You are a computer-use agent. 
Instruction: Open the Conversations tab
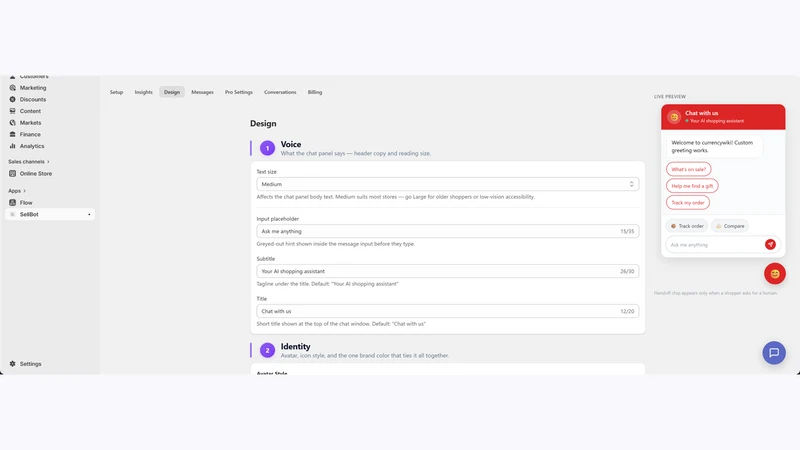tap(280, 92)
